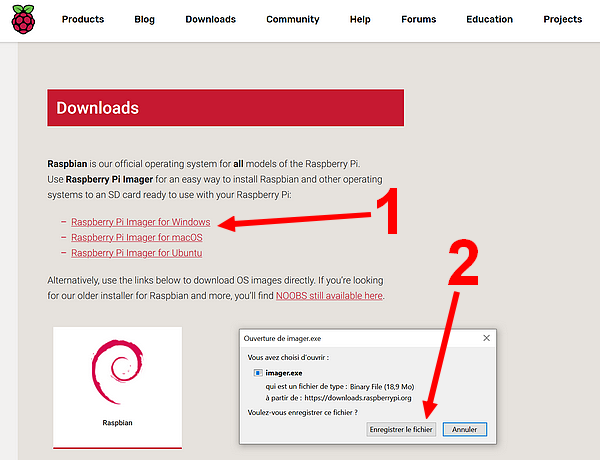600x460 pixels.
Task: Open the Products menu
Action: pos(83,19)
